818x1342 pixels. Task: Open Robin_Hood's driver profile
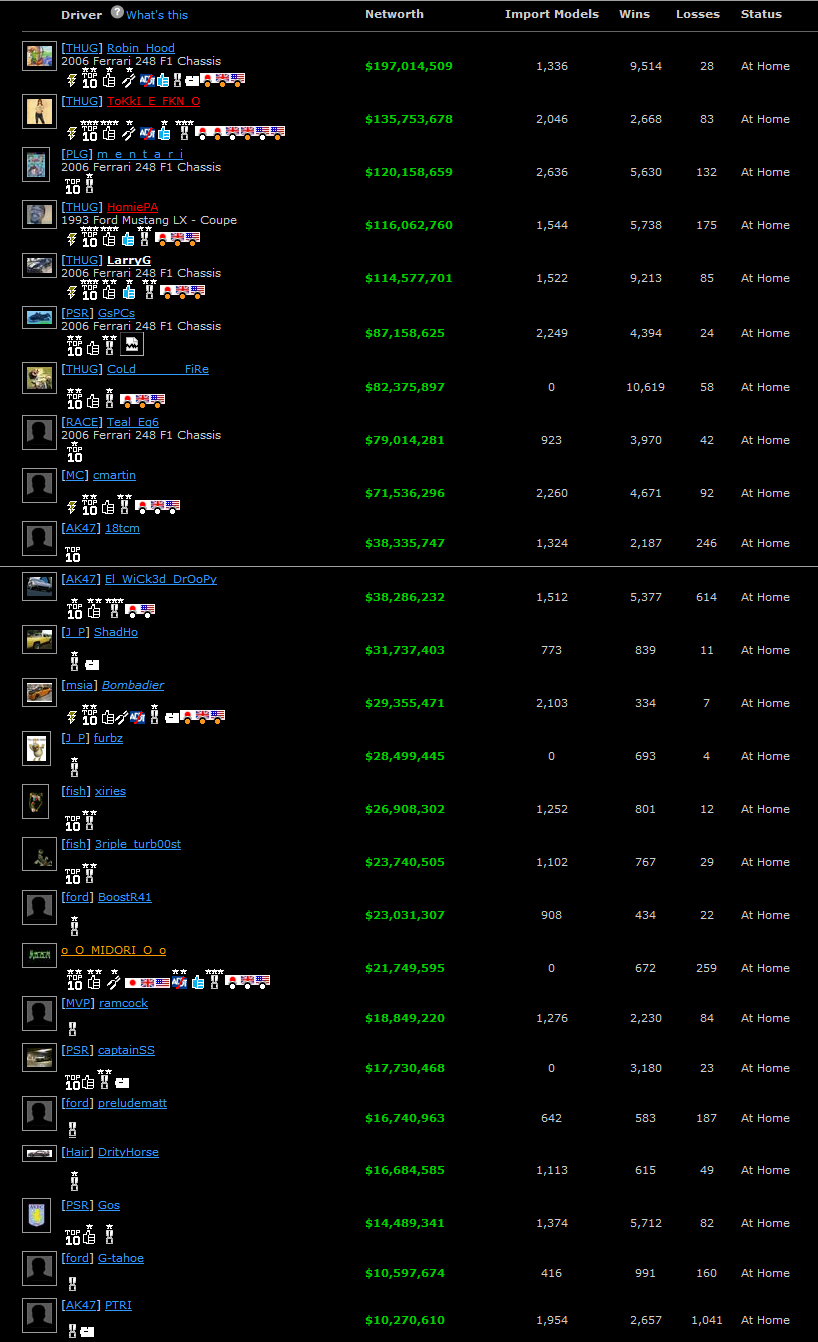[140, 48]
